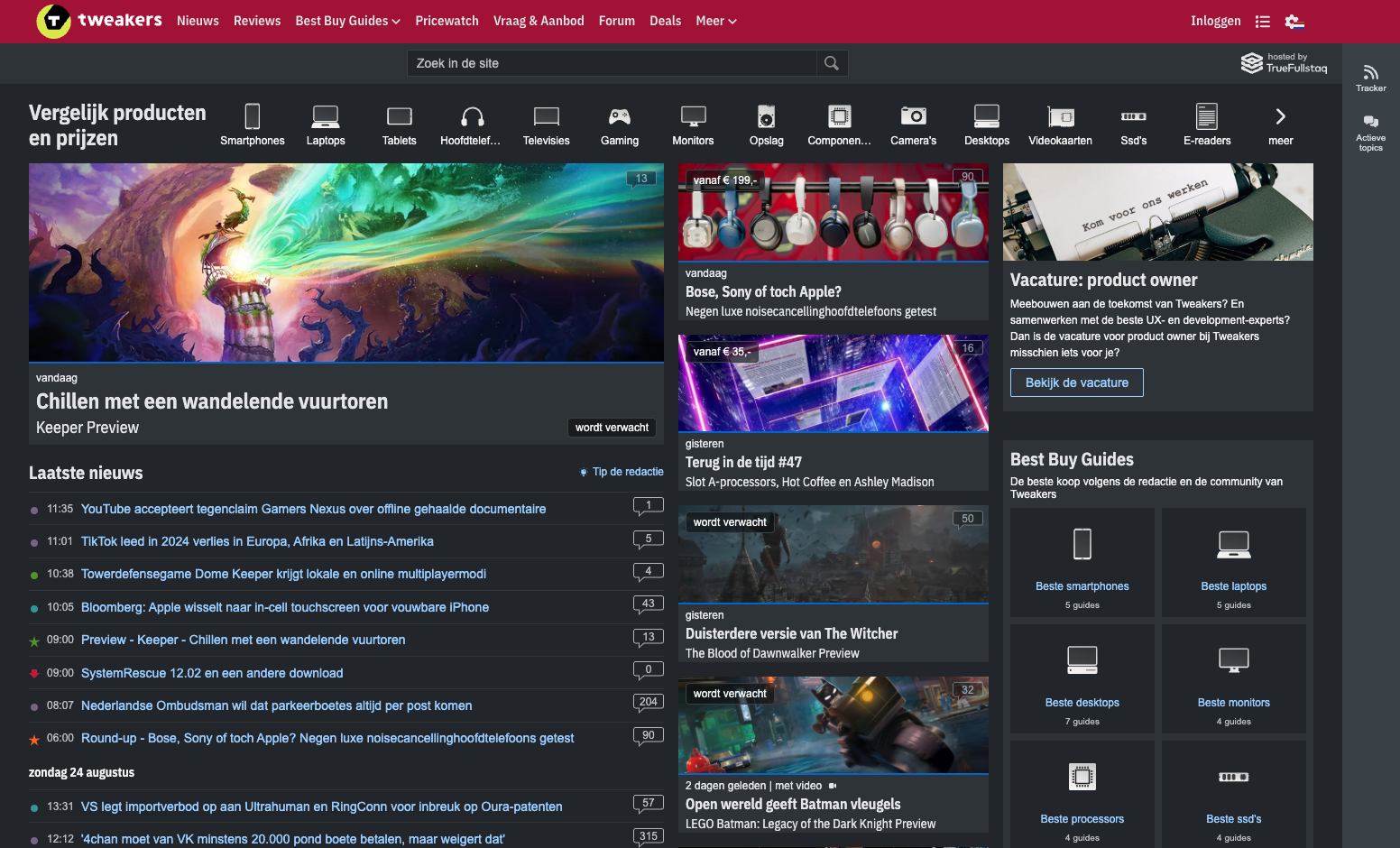Screen dimensions: 1400x848
Task: Open Beste monitors guide tile
Action: 1234,678
